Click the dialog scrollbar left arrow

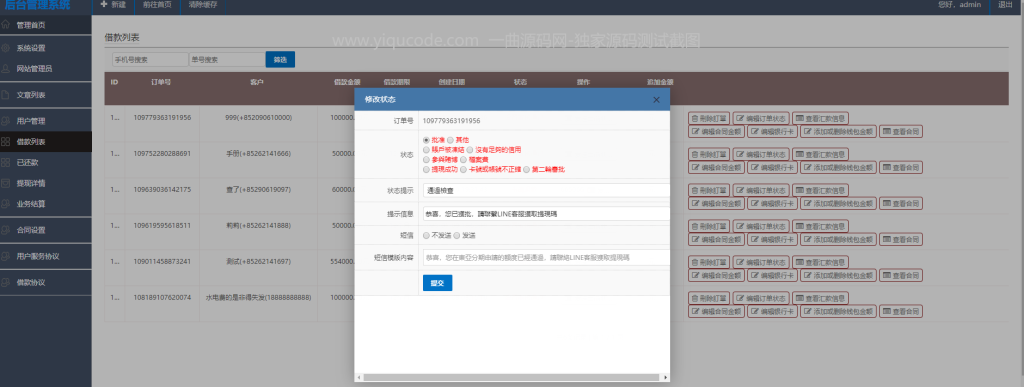tap(359, 377)
